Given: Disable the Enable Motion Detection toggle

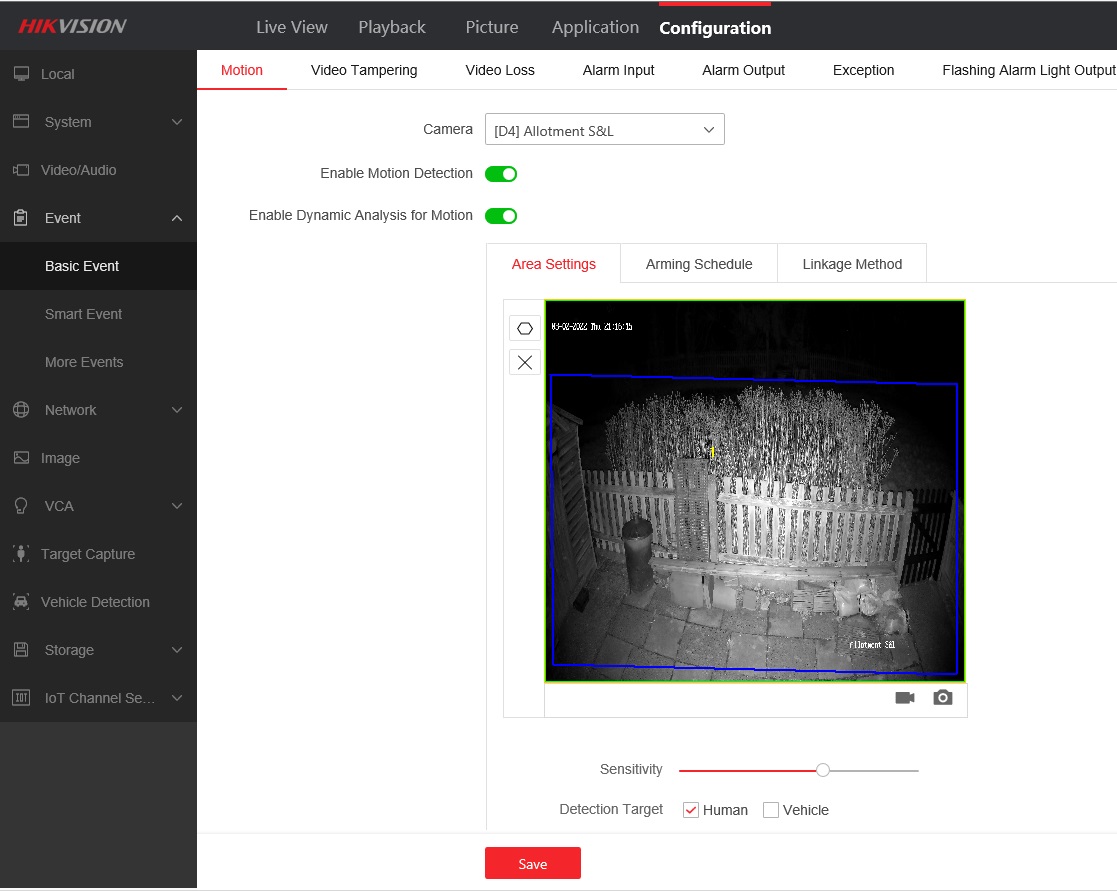Looking at the screenshot, I should (x=501, y=174).
